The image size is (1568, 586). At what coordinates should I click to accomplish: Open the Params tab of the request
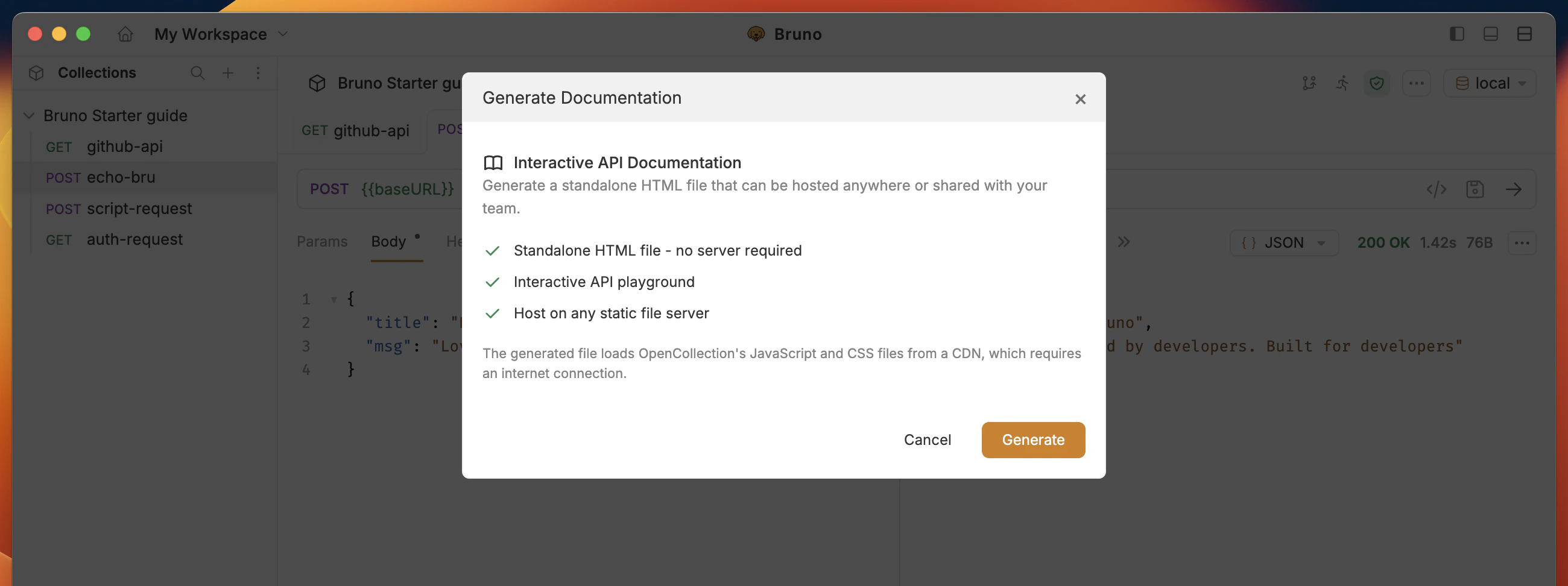tap(323, 242)
